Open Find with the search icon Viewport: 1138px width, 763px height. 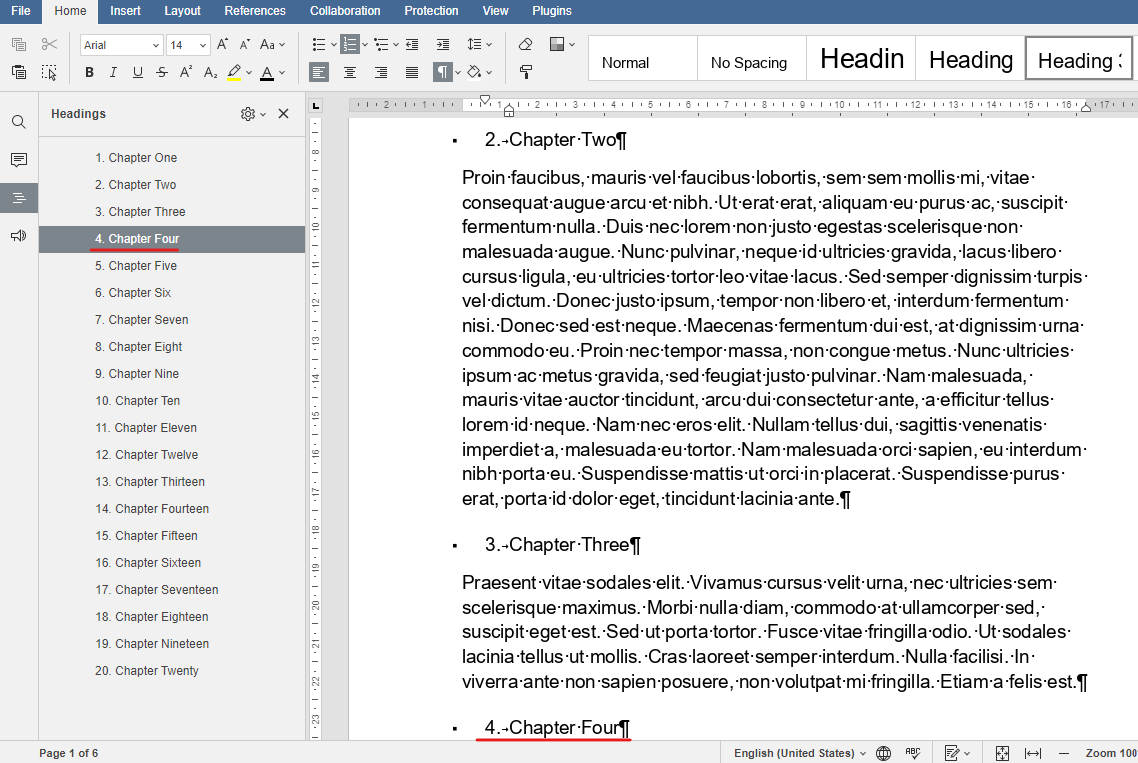point(18,121)
